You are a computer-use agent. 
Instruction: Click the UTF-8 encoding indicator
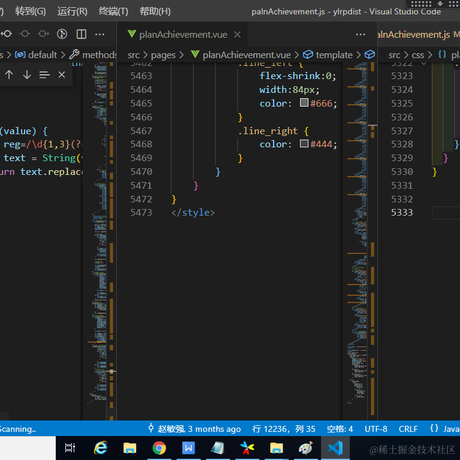(376, 429)
